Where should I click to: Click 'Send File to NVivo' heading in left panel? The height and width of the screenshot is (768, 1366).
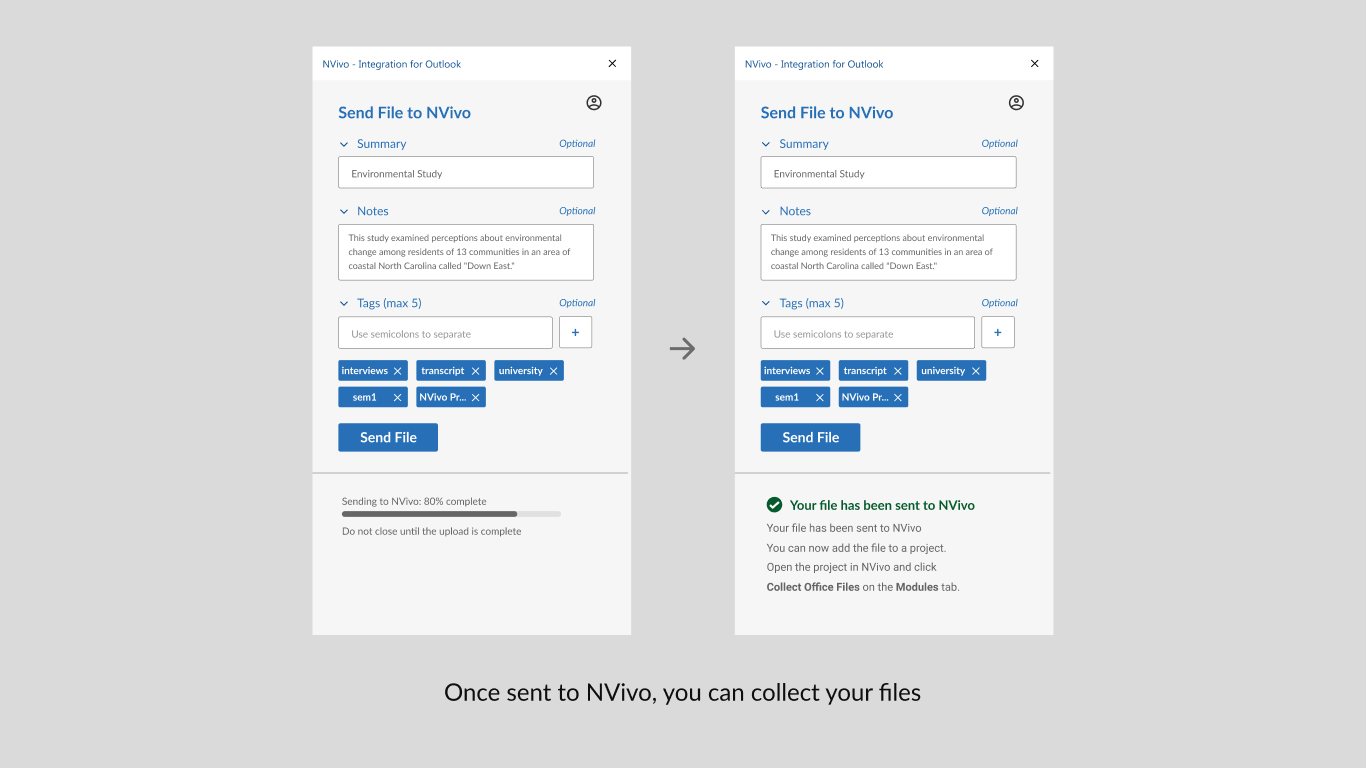coord(404,113)
